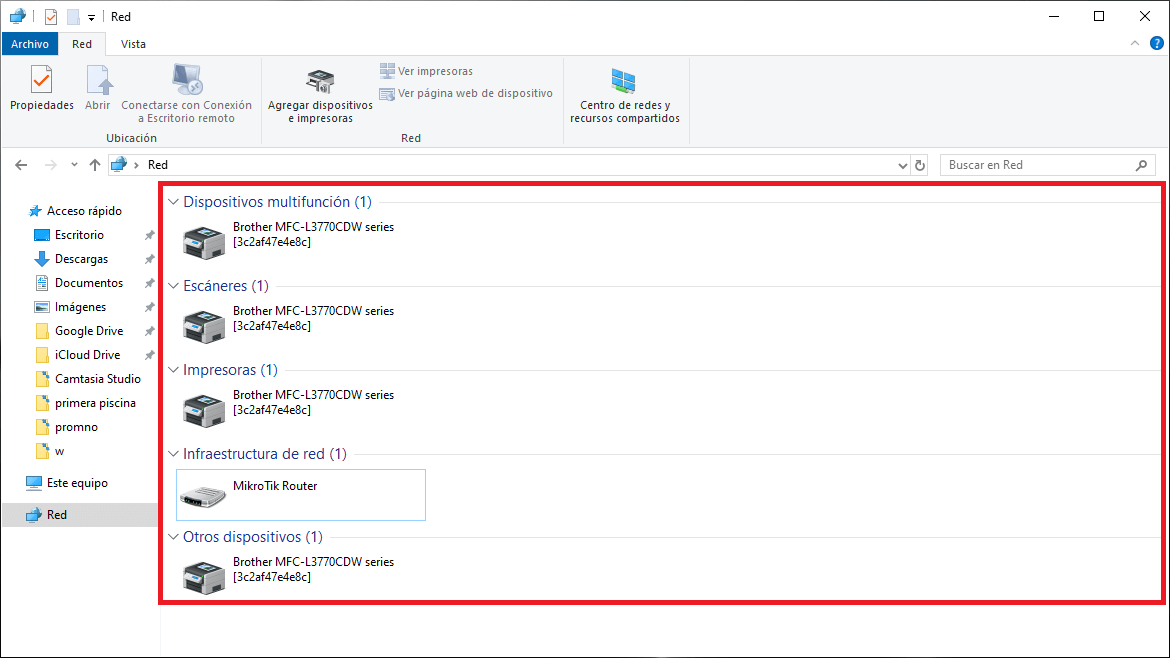Click Agregar dispositivos e impresoras
The width and height of the screenshot is (1170, 658).
pyautogui.click(x=320, y=95)
